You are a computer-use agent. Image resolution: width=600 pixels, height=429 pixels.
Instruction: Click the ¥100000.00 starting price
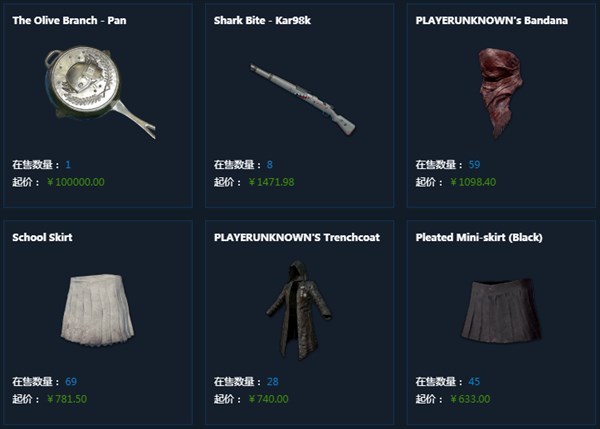coord(76,182)
